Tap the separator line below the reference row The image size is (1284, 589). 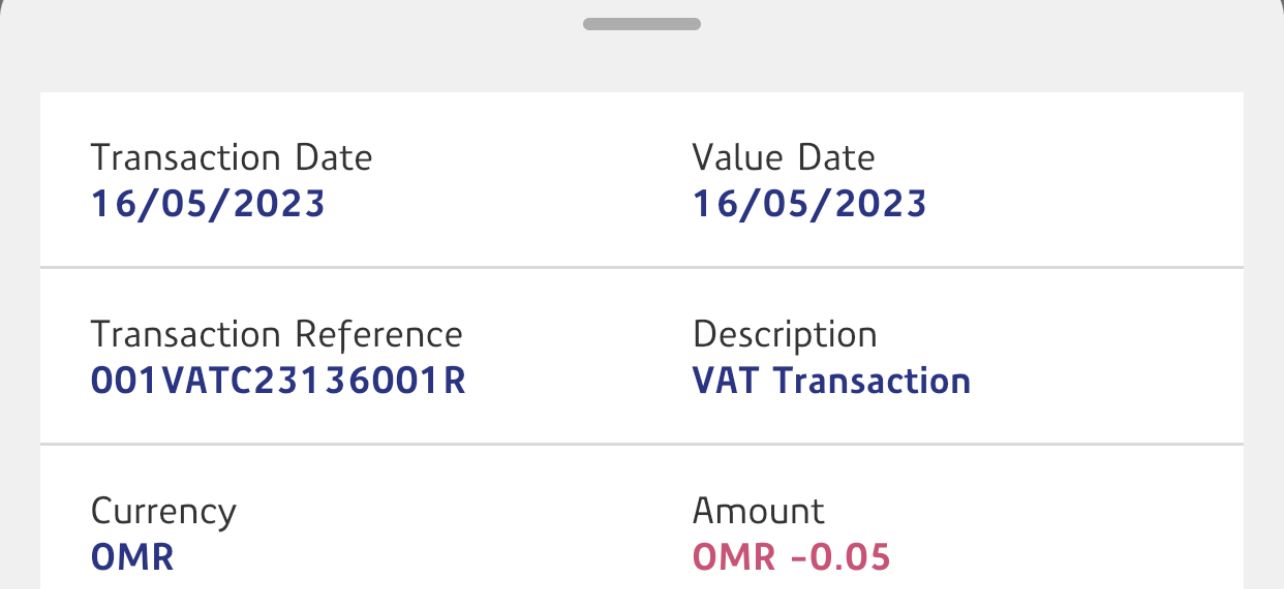coord(641,444)
